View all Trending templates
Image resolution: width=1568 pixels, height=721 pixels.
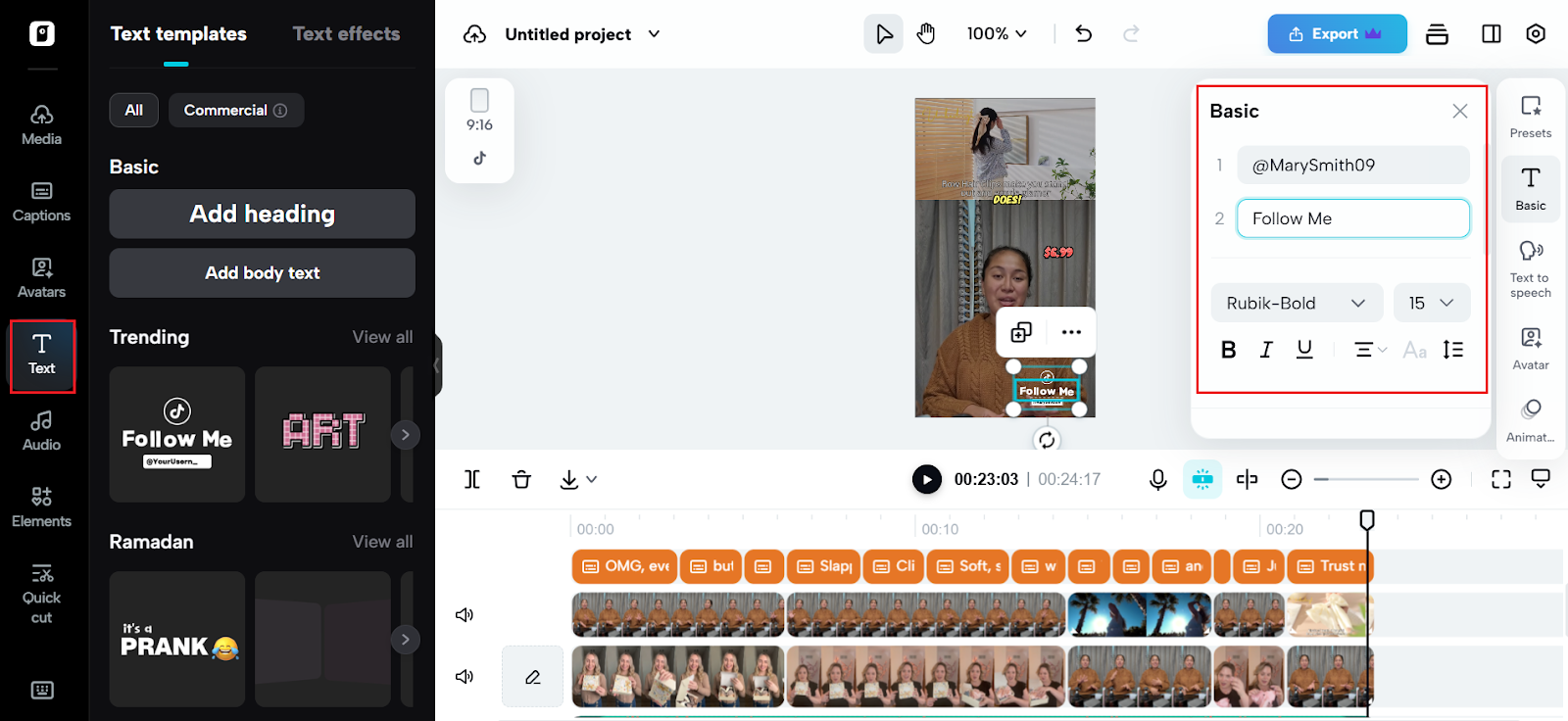coord(382,337)
